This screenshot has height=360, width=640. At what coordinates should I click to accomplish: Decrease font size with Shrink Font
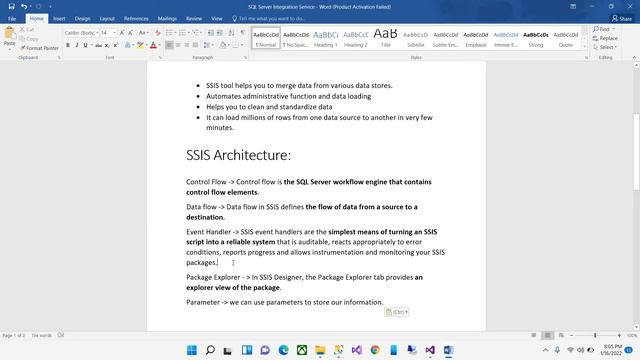pyautogui.click(x=130, y=33)
